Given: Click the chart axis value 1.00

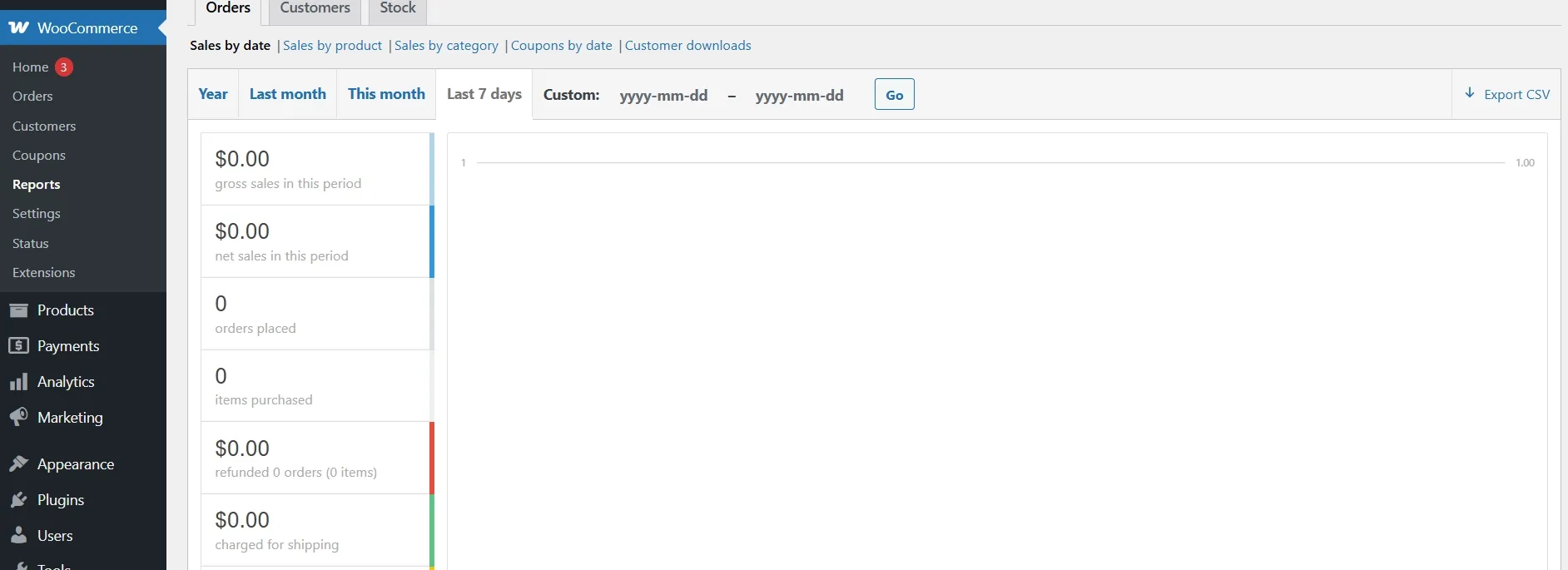Looking at the screenshot, I should pyautogui.click(x=1525, y=163).
